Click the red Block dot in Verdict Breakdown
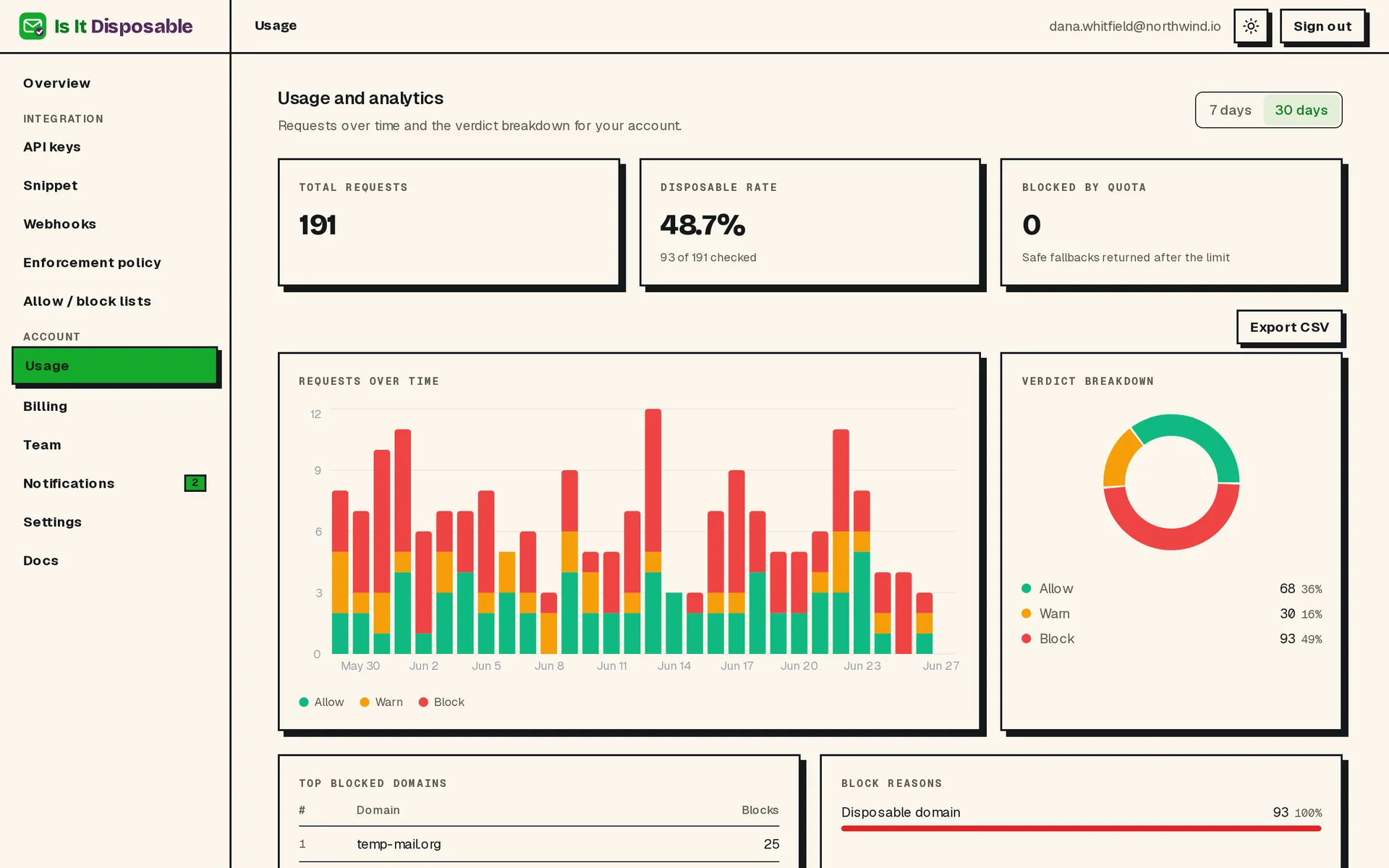The image size is (1389, 868). [1026, 638]
